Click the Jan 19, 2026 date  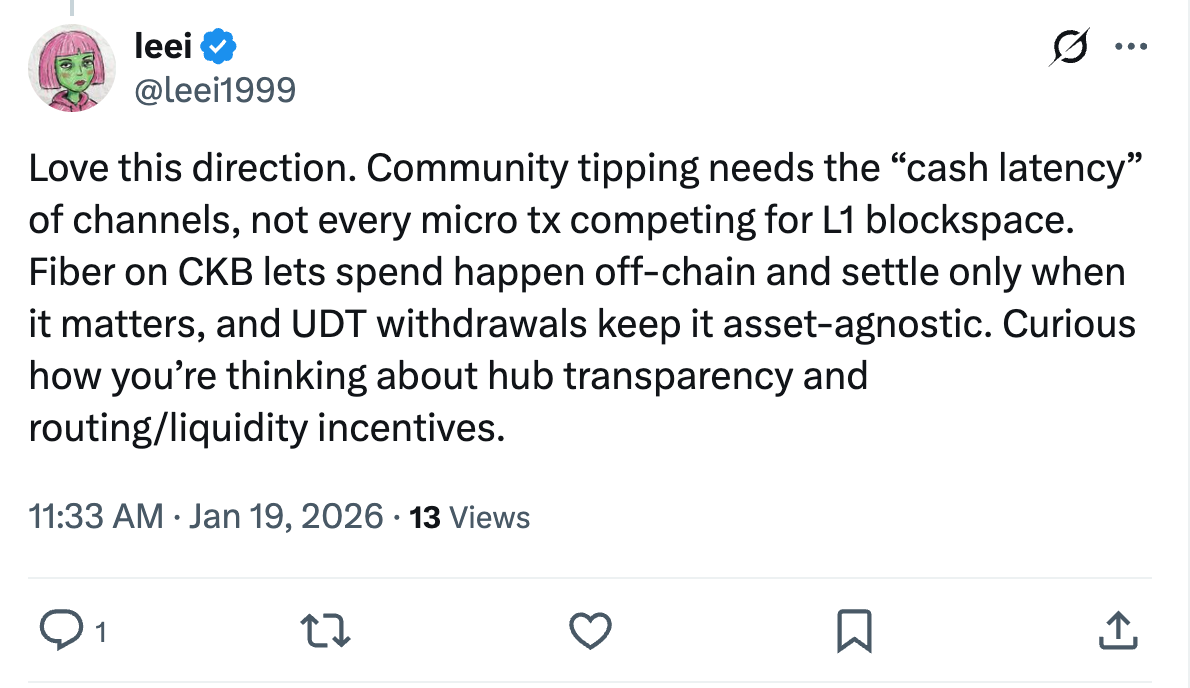285,516
